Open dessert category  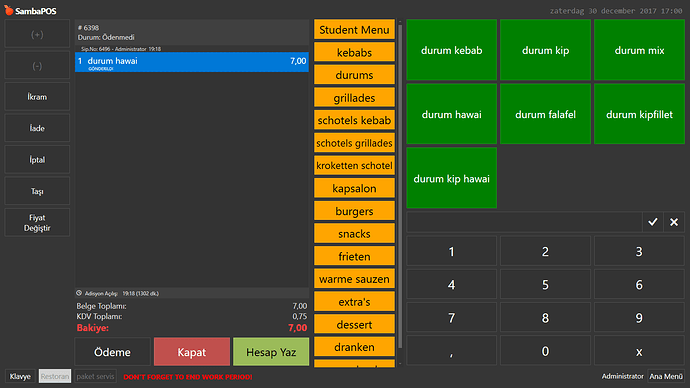coord(354,325)
